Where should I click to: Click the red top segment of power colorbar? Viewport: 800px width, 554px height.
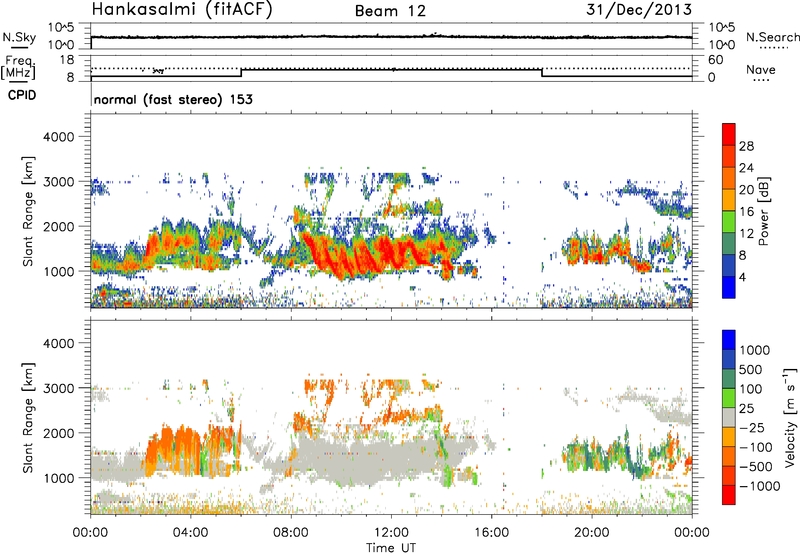(729, 134)
